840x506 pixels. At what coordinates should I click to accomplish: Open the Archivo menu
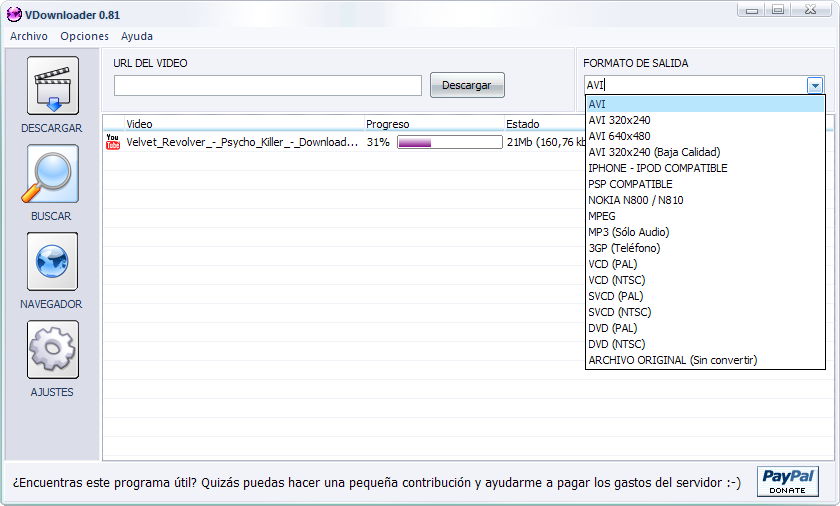tap(29, 36)
